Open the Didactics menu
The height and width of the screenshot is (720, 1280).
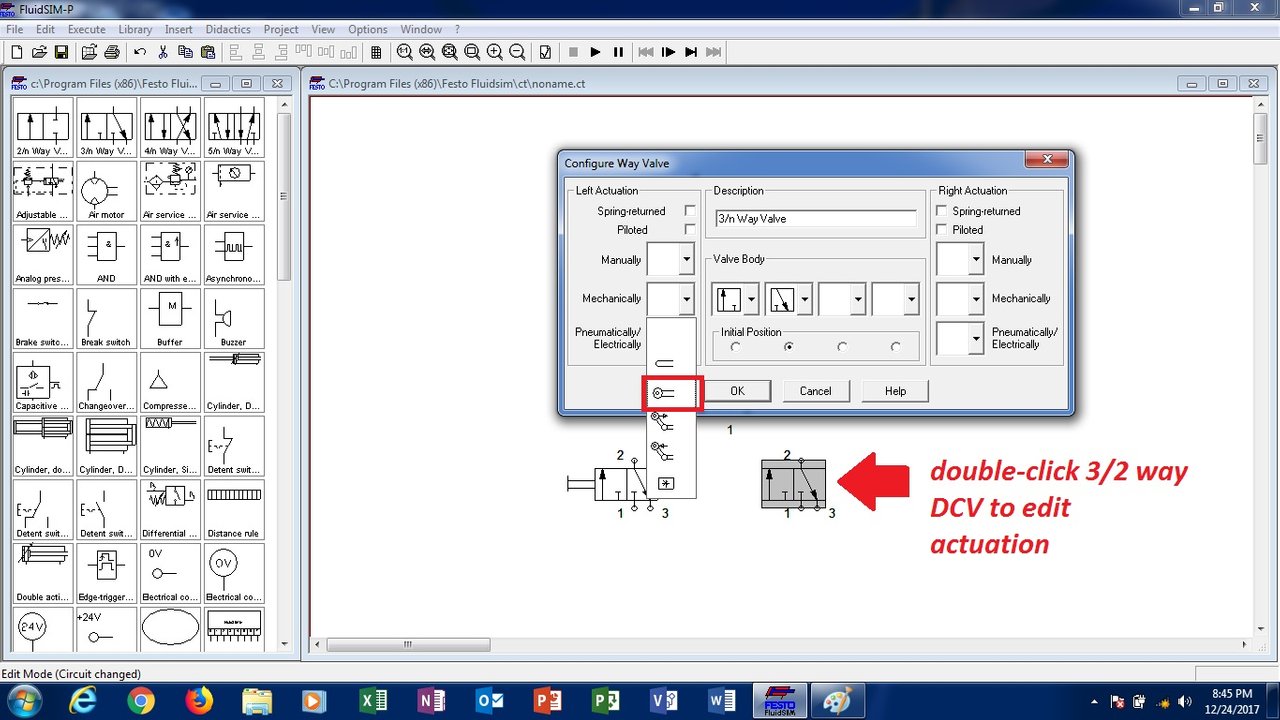tap(228, 29)
